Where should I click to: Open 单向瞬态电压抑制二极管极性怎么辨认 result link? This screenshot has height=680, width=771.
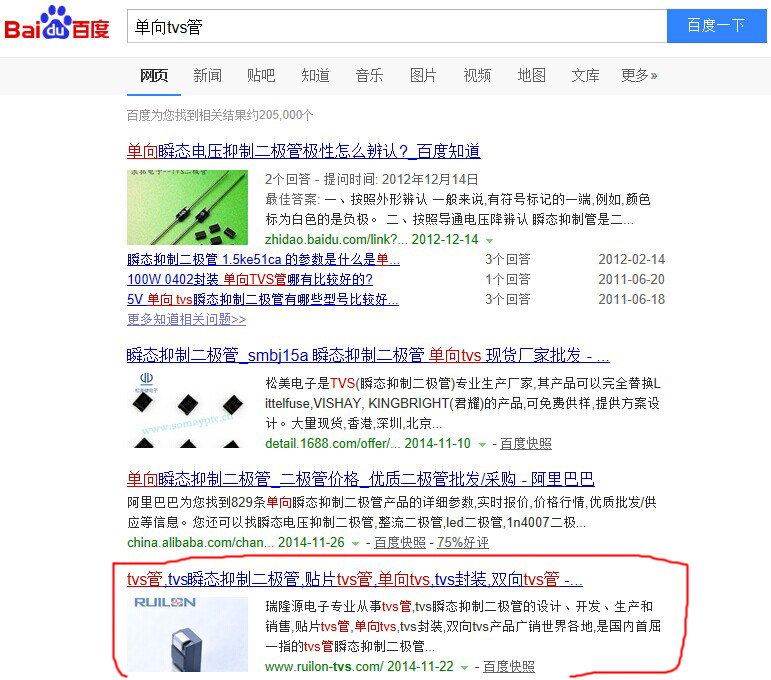click(303, 151)
